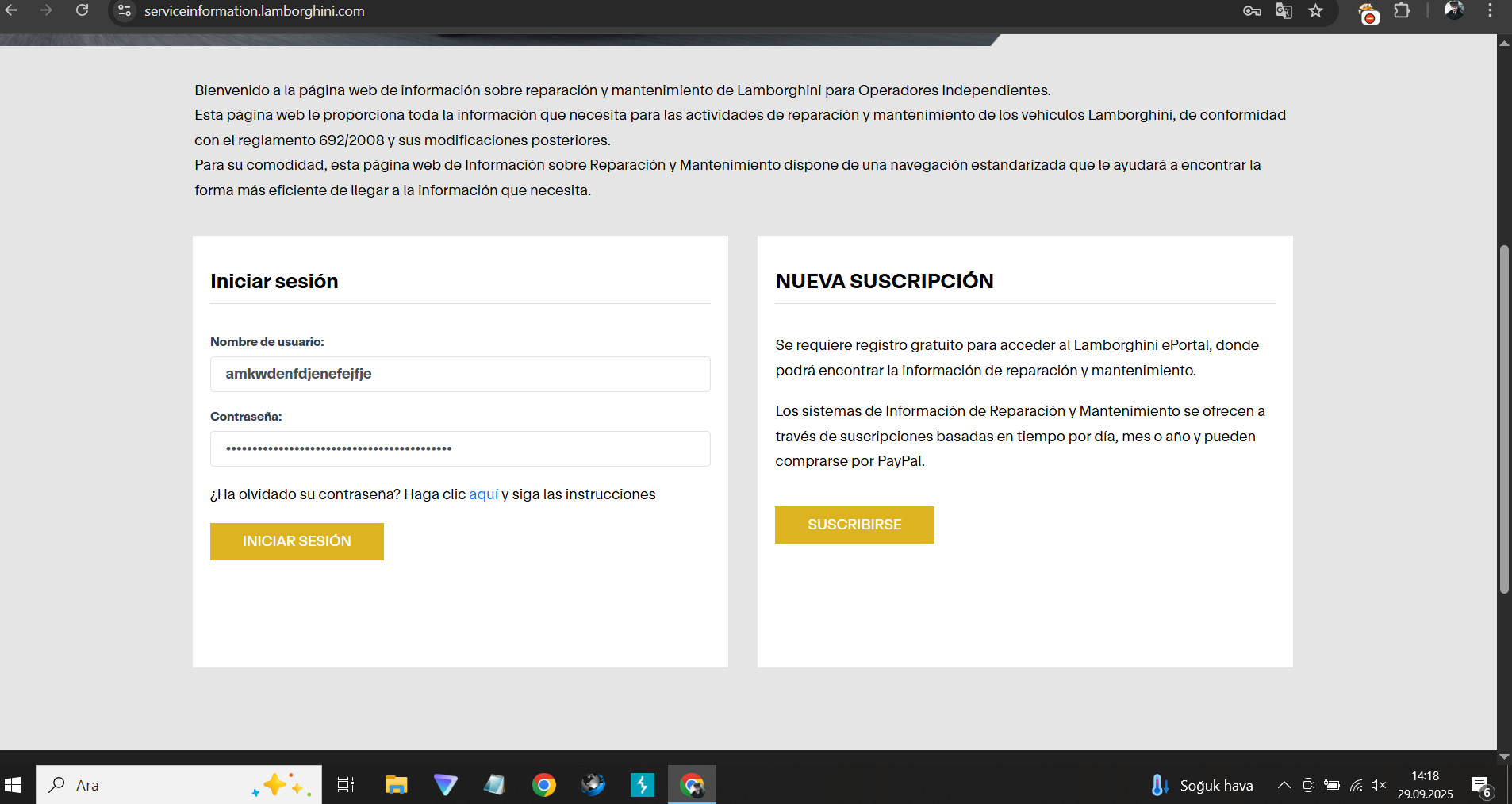Viewport: 1512px width, 804px height.
Task: Open the Notepad app on the taskbar
Action: click(x=495, y=785)
